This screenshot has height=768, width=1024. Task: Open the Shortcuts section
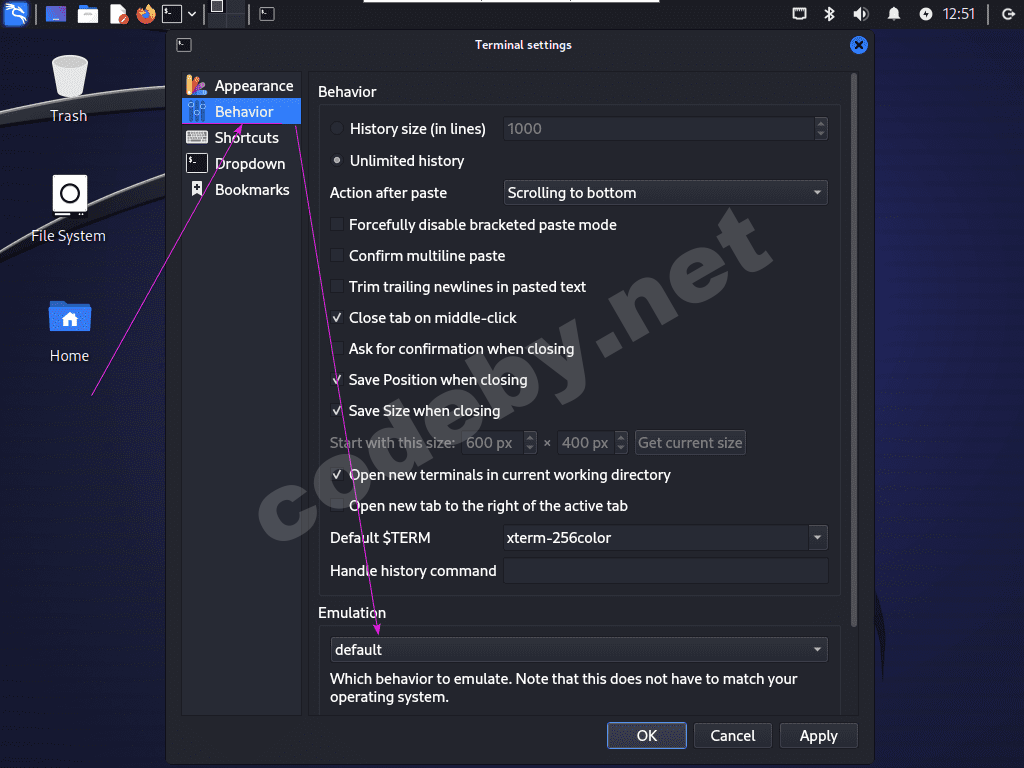[241, 138]
